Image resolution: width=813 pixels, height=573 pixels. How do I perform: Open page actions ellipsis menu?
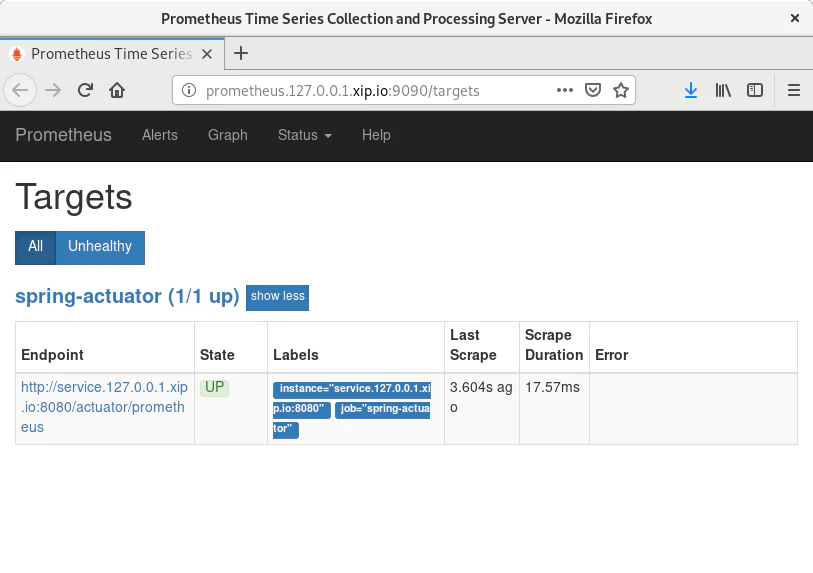[x=564, y=90]
